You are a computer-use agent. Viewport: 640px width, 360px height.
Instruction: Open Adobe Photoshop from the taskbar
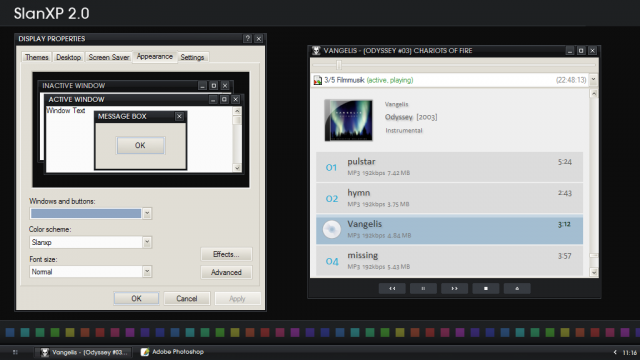pyautogui.click(x=172, y=352)
